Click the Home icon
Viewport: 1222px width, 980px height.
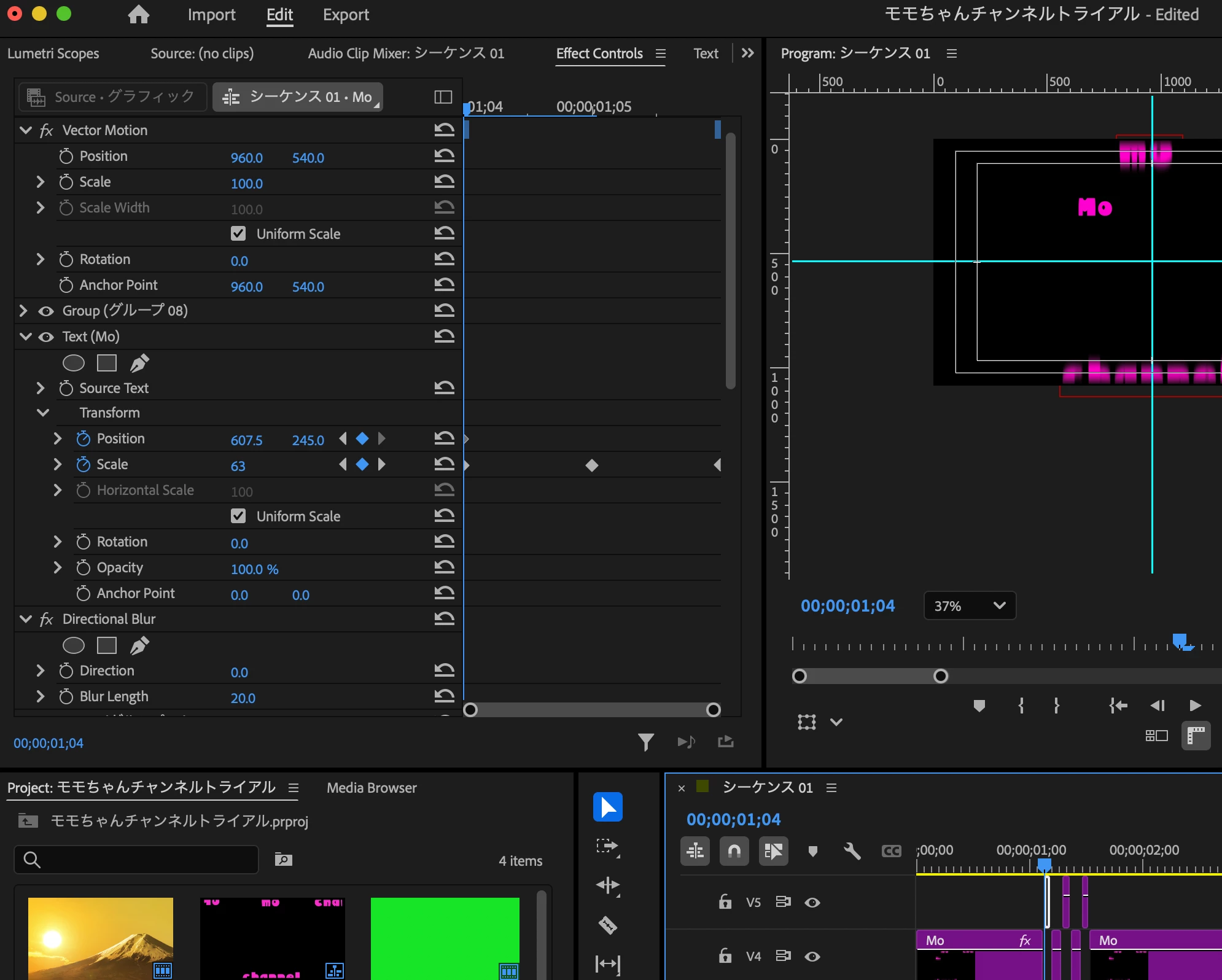[139, 15]
